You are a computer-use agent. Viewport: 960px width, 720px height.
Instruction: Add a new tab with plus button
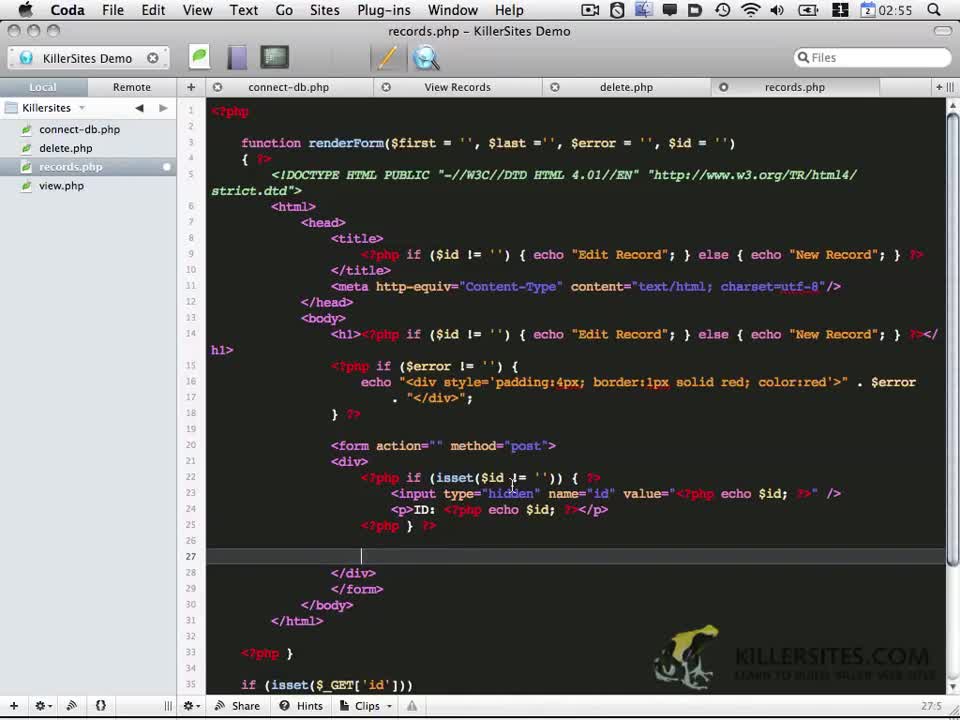pos(191,87)
